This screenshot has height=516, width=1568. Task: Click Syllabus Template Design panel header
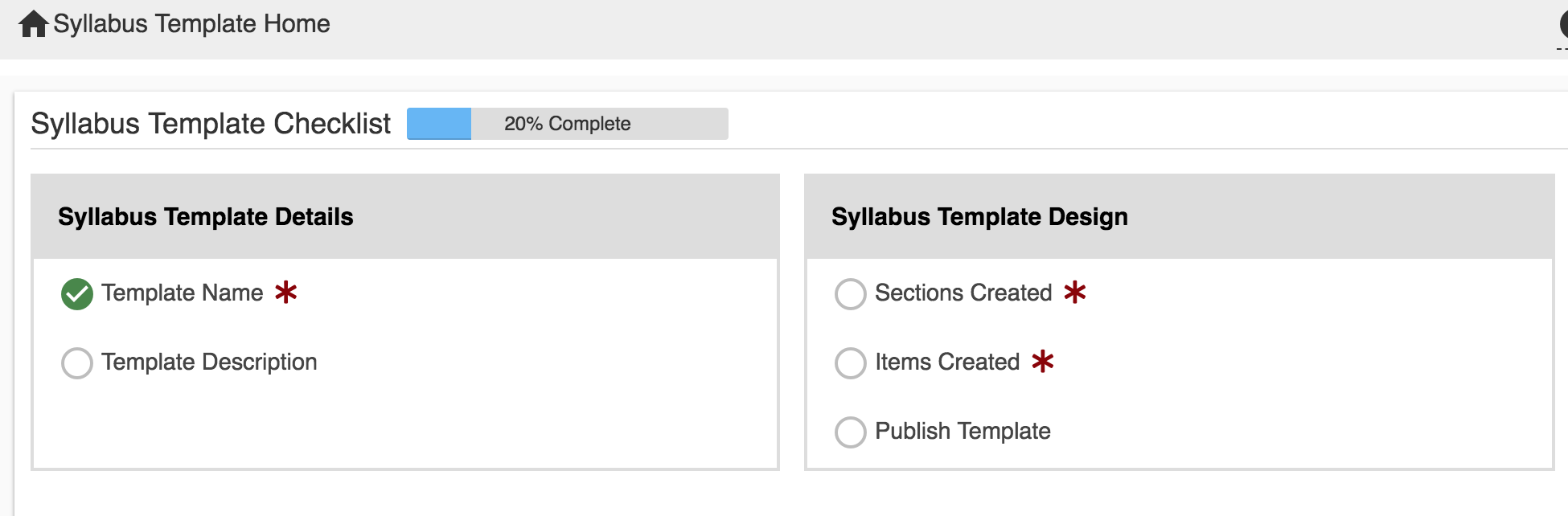click(x=1179, y=217)
